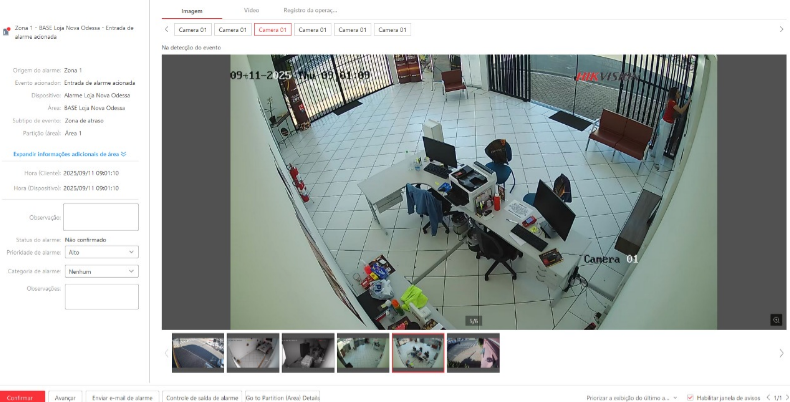
Task: Toggle the Habilitar janela de avisos checkbox
Action: click(x=690, y=397)
